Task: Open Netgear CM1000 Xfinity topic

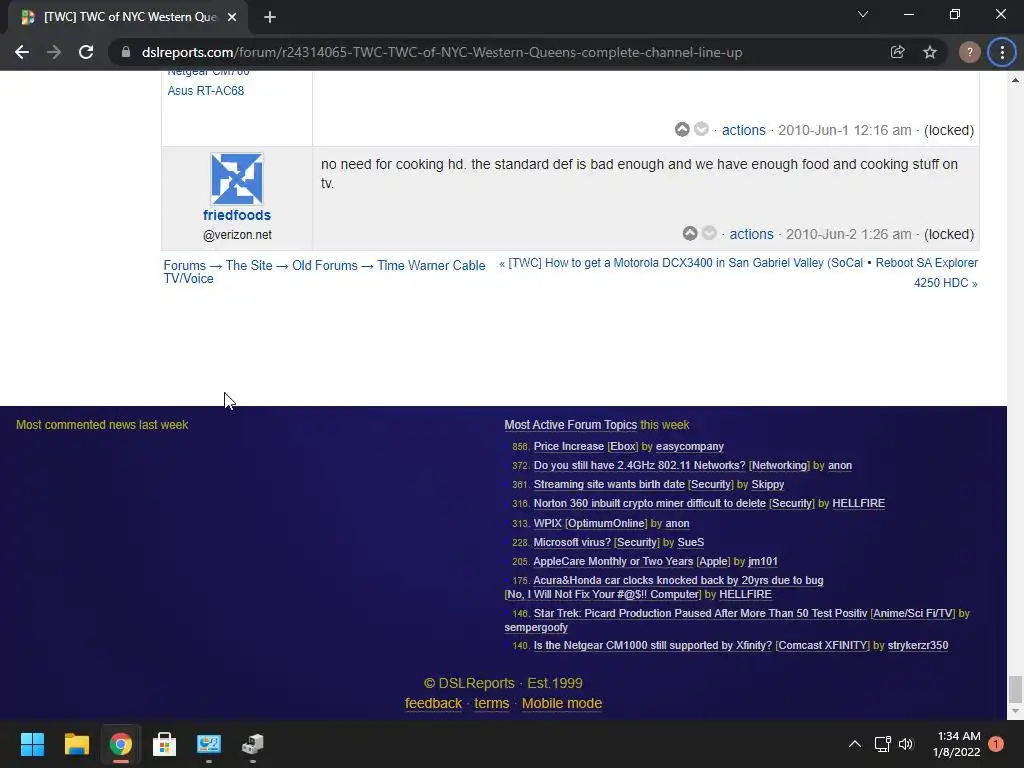Action: 652,645
